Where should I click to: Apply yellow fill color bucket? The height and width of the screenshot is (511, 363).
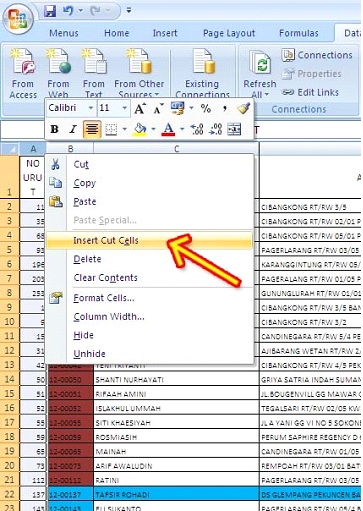click(140, 129)
